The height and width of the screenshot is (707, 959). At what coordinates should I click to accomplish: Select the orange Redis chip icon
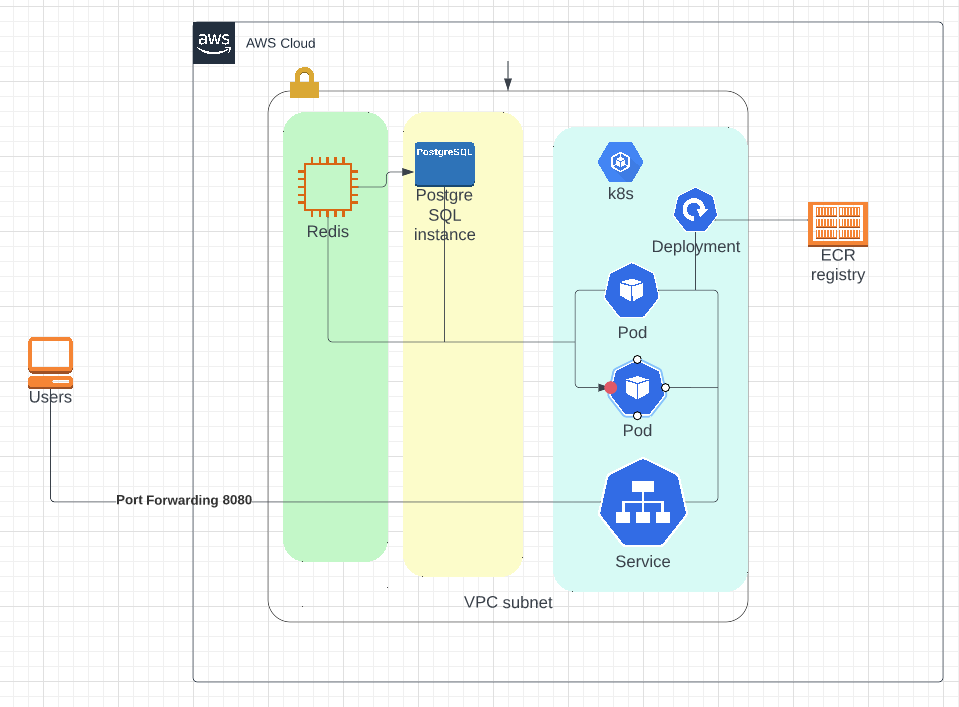328,187
